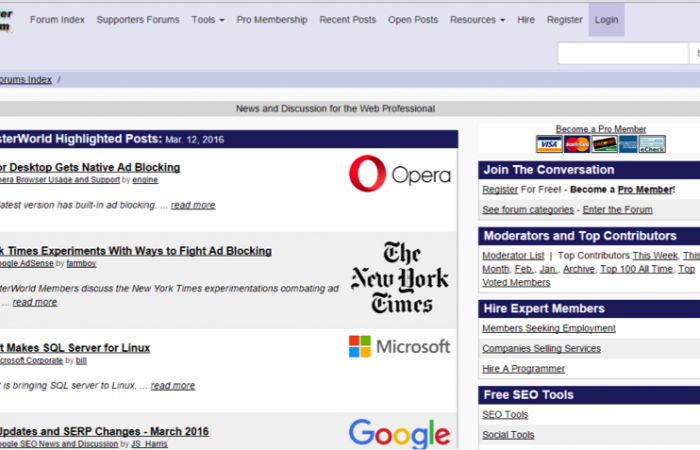Open Desktop Gets Native Ad Blocking post

[x=90, y=167]
